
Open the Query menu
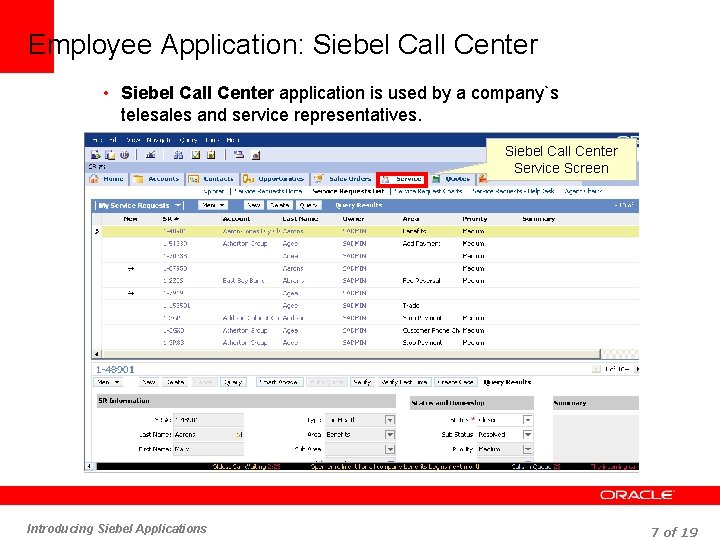click(x=189, y=140)
